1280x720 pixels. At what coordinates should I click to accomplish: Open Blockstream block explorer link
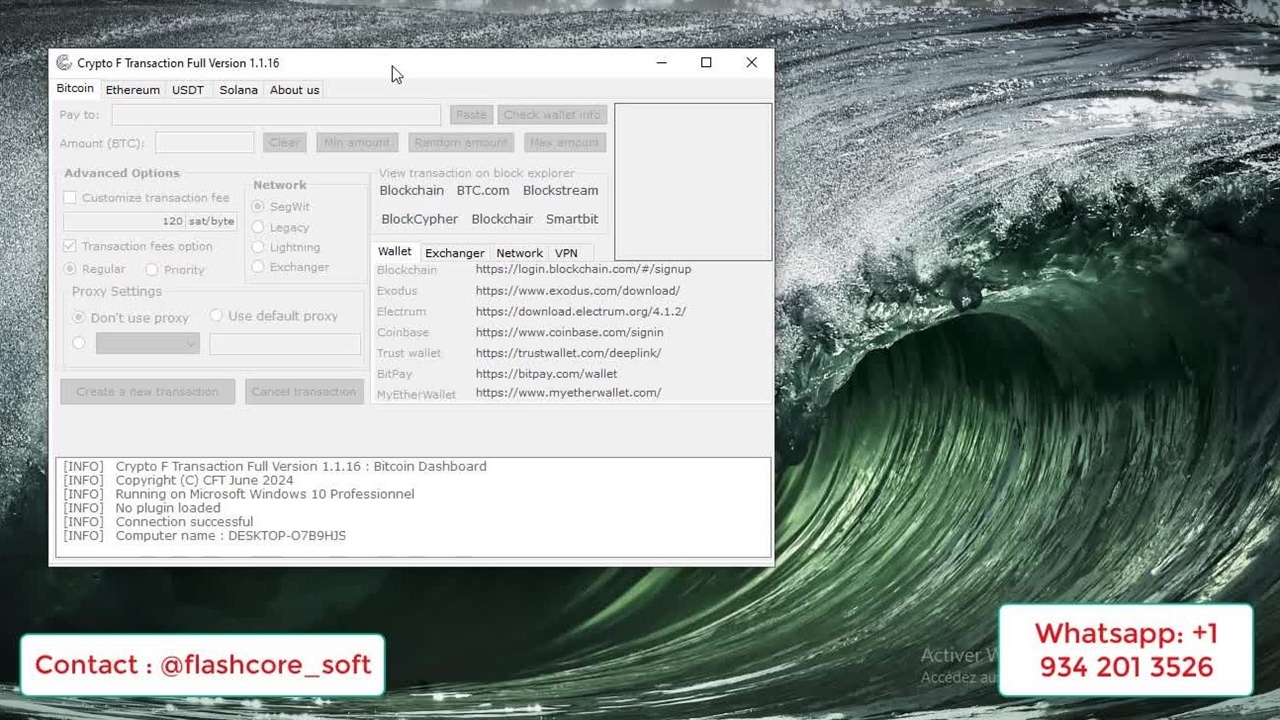point(561,190)
